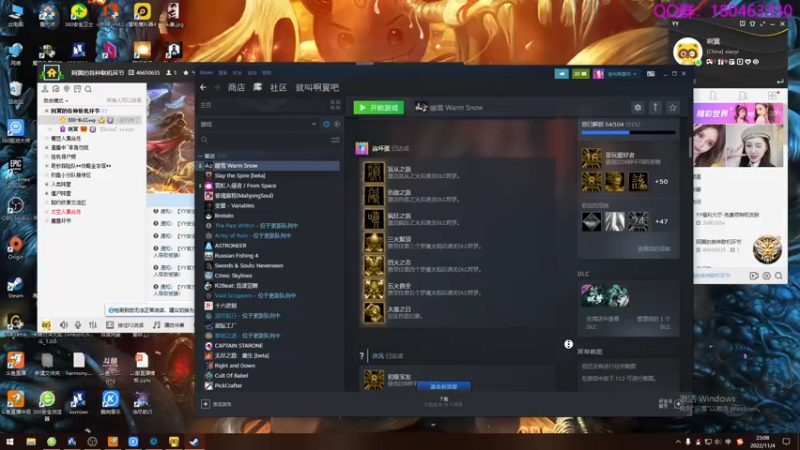Open YY audio mixer sliders icon
Viewport: 800px width, 450px height.
coord(93,325)
